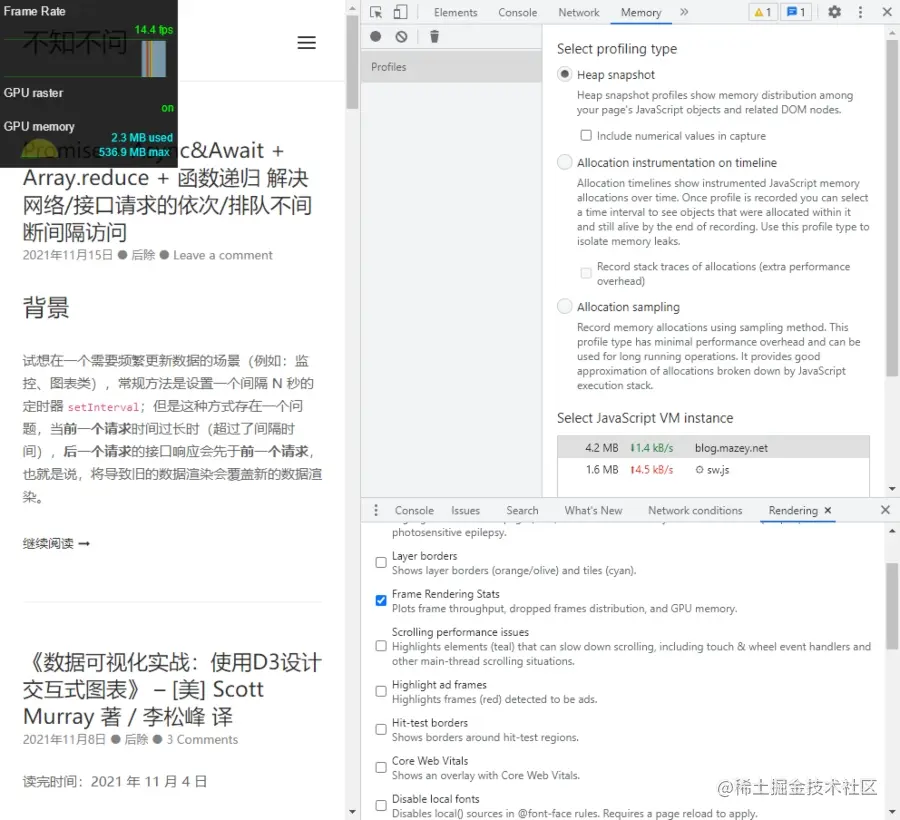Start recording with the take snapshot circle
The width and height of the screenshot is (900, 820).
point(375,37)
